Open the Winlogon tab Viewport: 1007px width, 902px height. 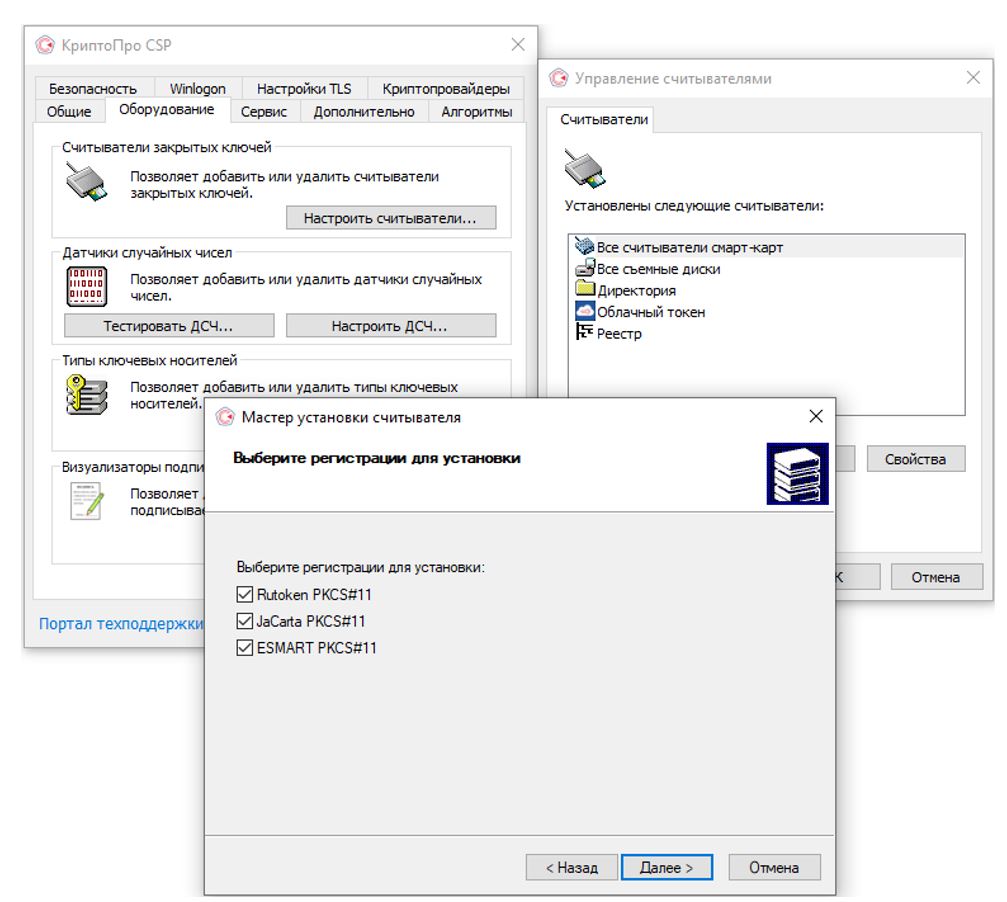(x=198, y=89)
